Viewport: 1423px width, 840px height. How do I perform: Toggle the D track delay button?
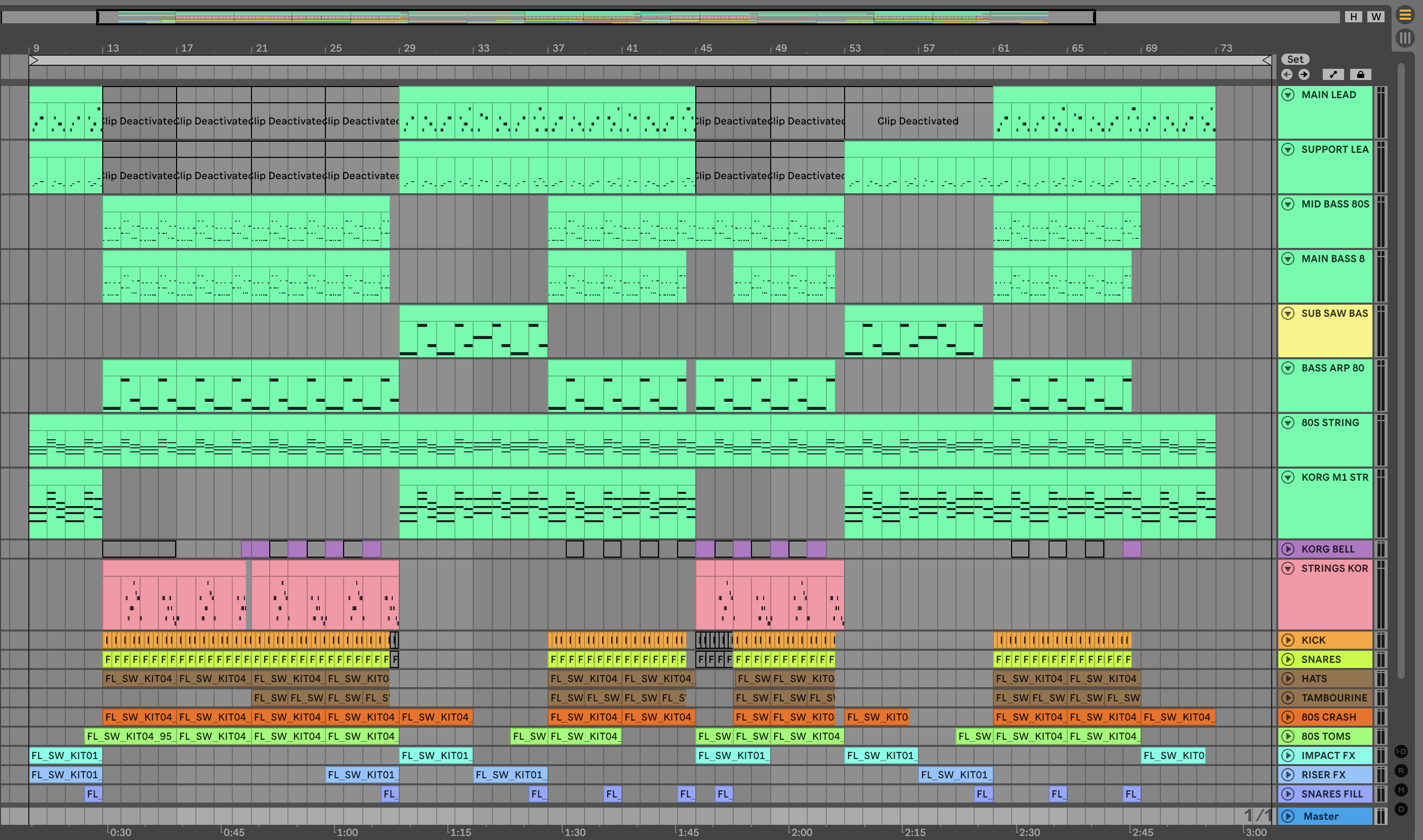(1401, 809)
